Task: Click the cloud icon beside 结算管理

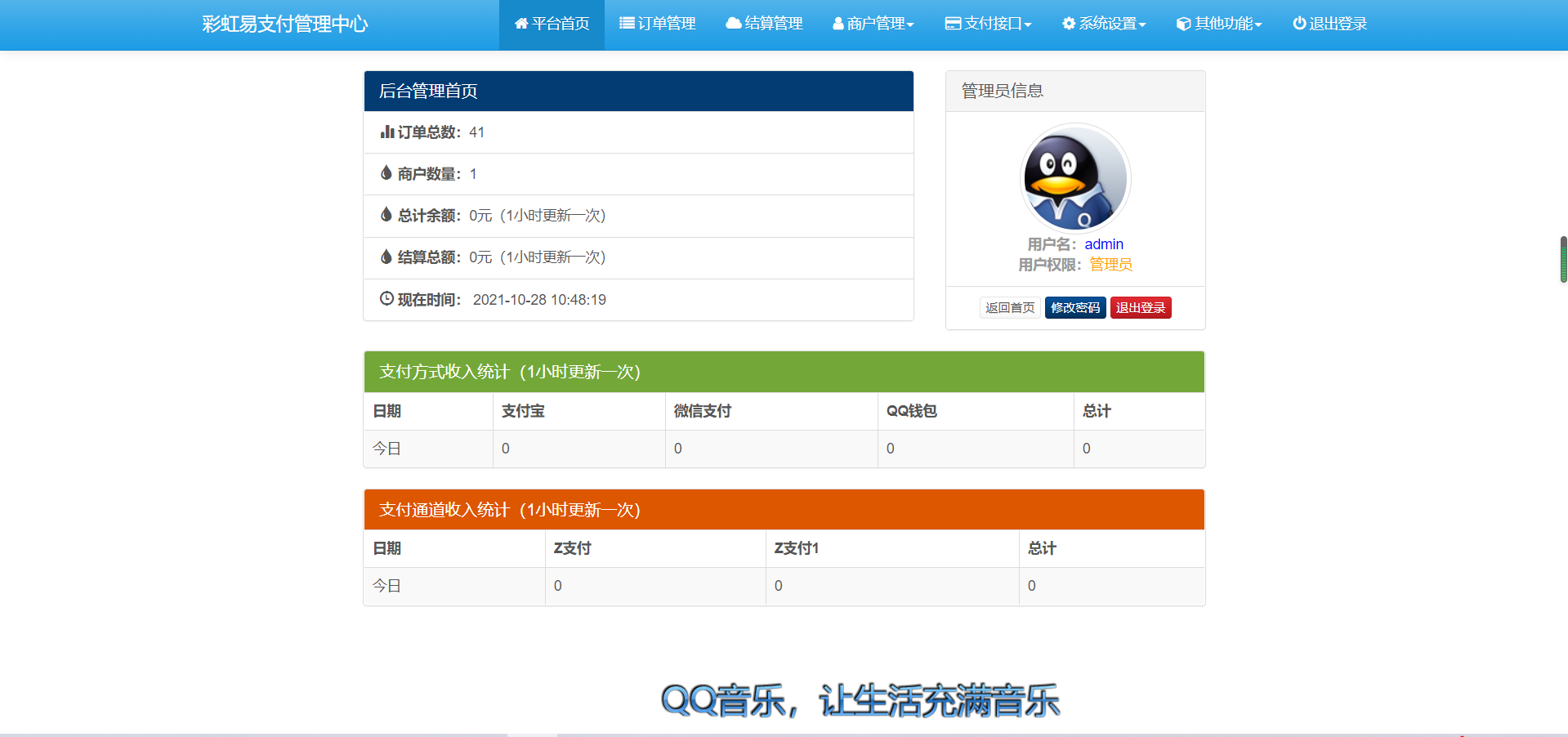Action: (x=733, y=24)
